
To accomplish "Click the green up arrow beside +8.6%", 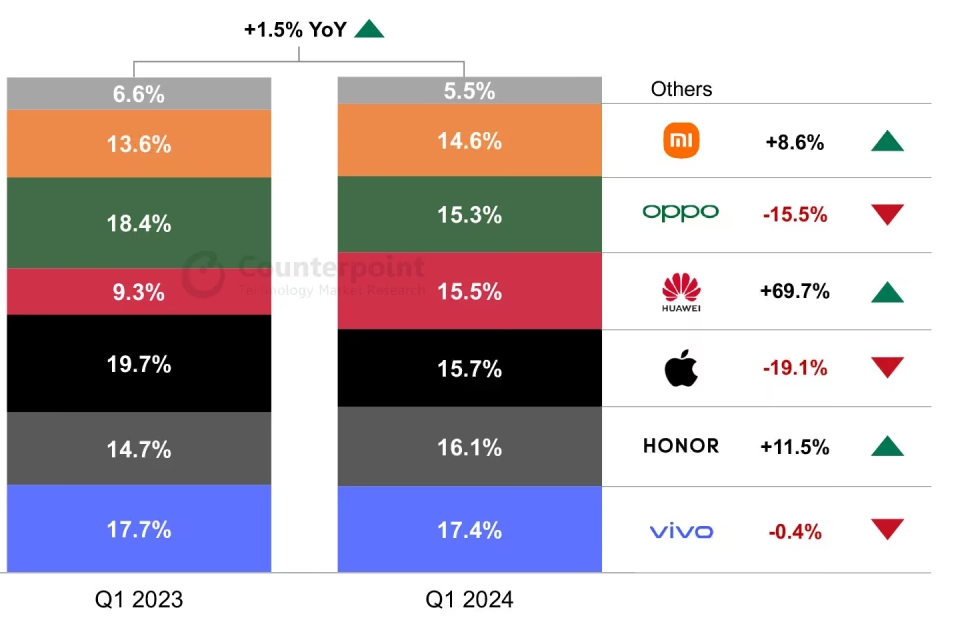I will point(887,141).
